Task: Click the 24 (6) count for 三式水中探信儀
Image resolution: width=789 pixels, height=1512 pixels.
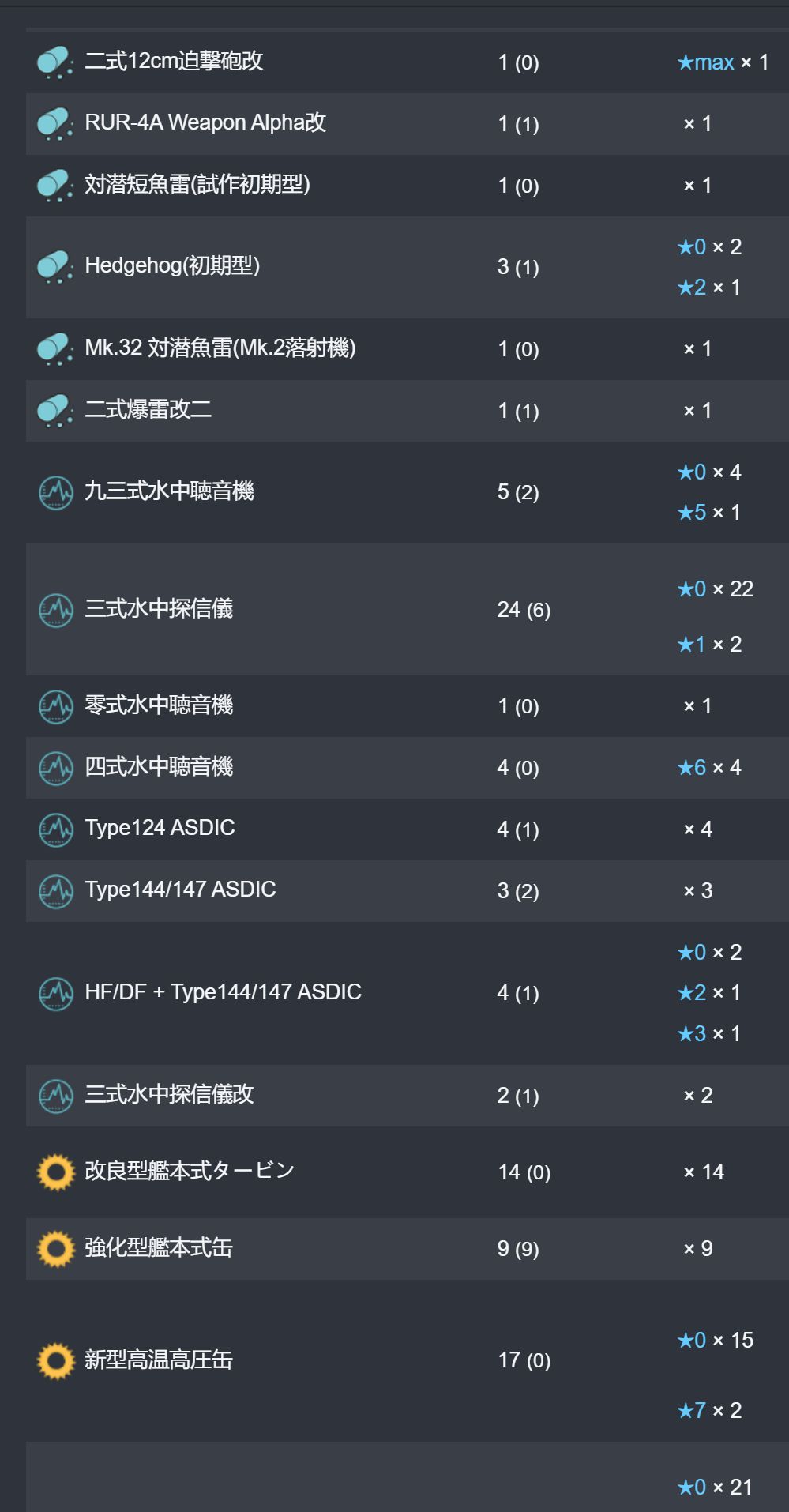Action: [524, 609]
